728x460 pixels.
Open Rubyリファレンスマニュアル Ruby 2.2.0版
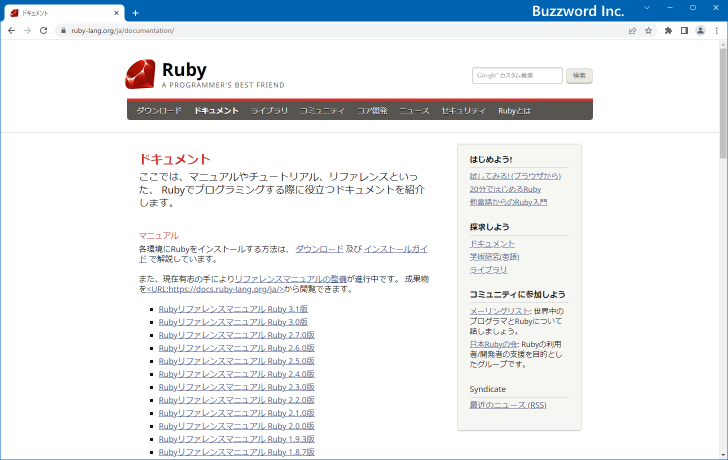pos(236,400)
